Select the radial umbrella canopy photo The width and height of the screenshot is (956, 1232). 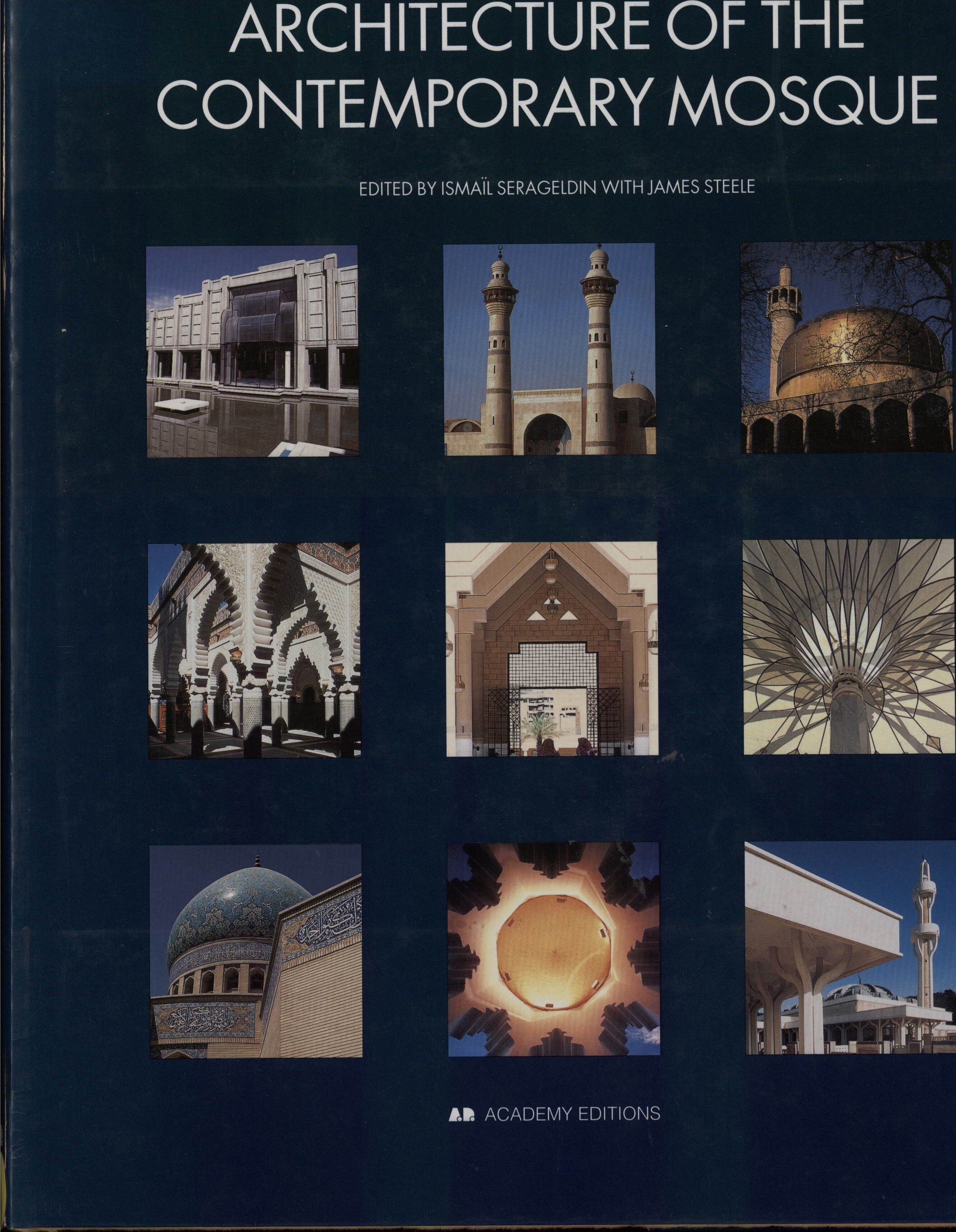(x=849, y=647)
